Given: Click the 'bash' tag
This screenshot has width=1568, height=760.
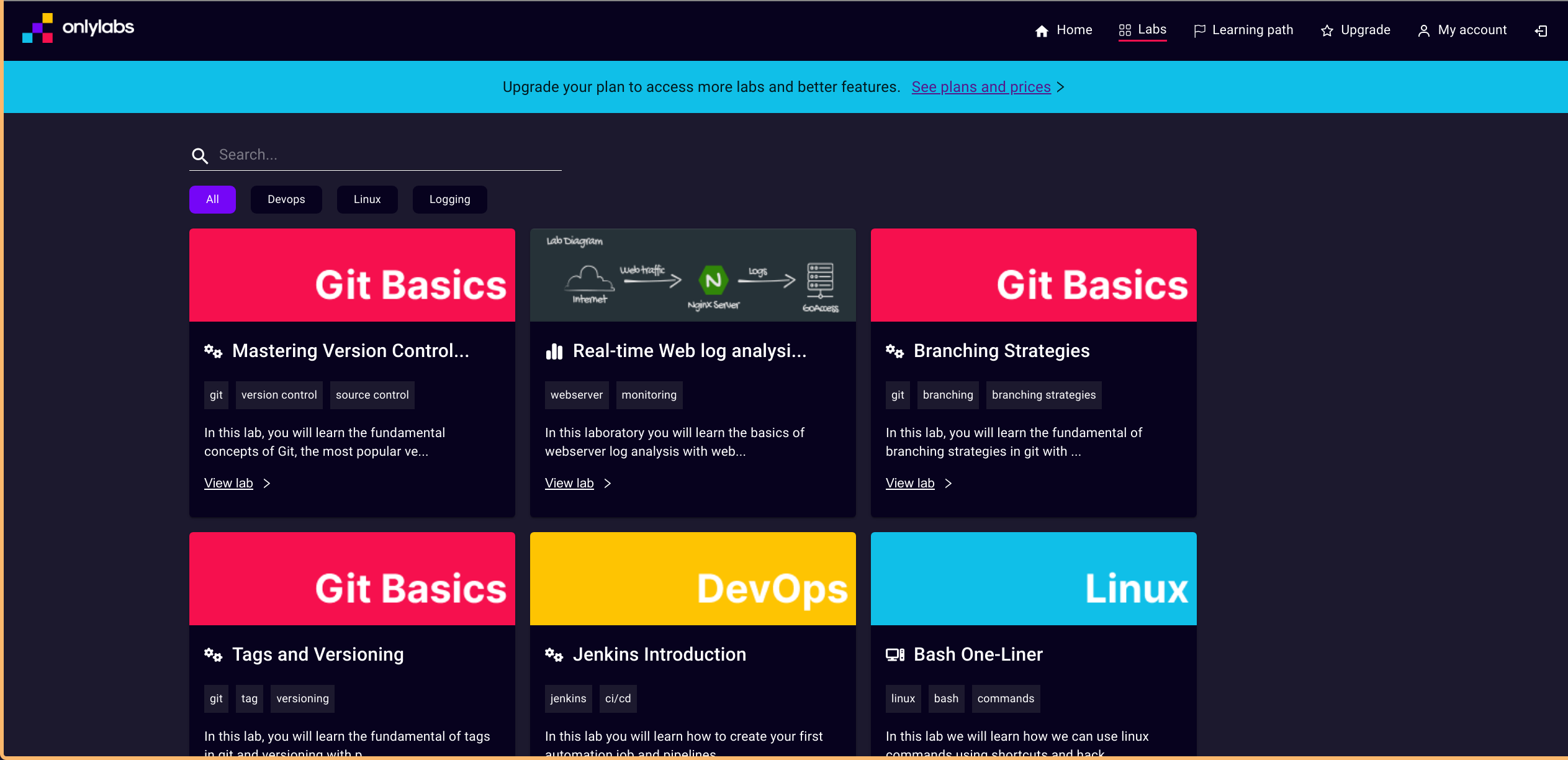Looking at the screenshot, I should 946,699.
